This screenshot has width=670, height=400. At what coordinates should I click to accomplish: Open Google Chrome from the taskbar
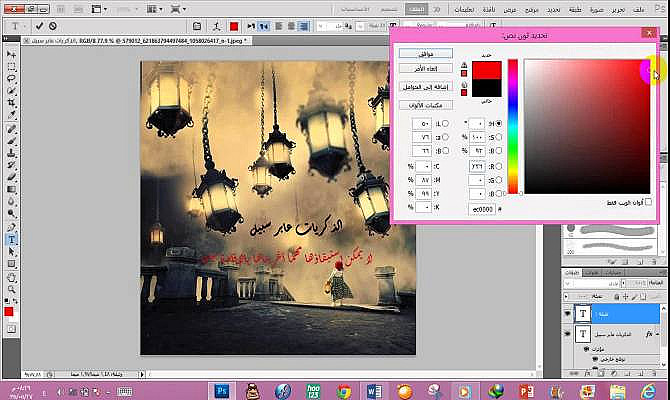point(344,391)
